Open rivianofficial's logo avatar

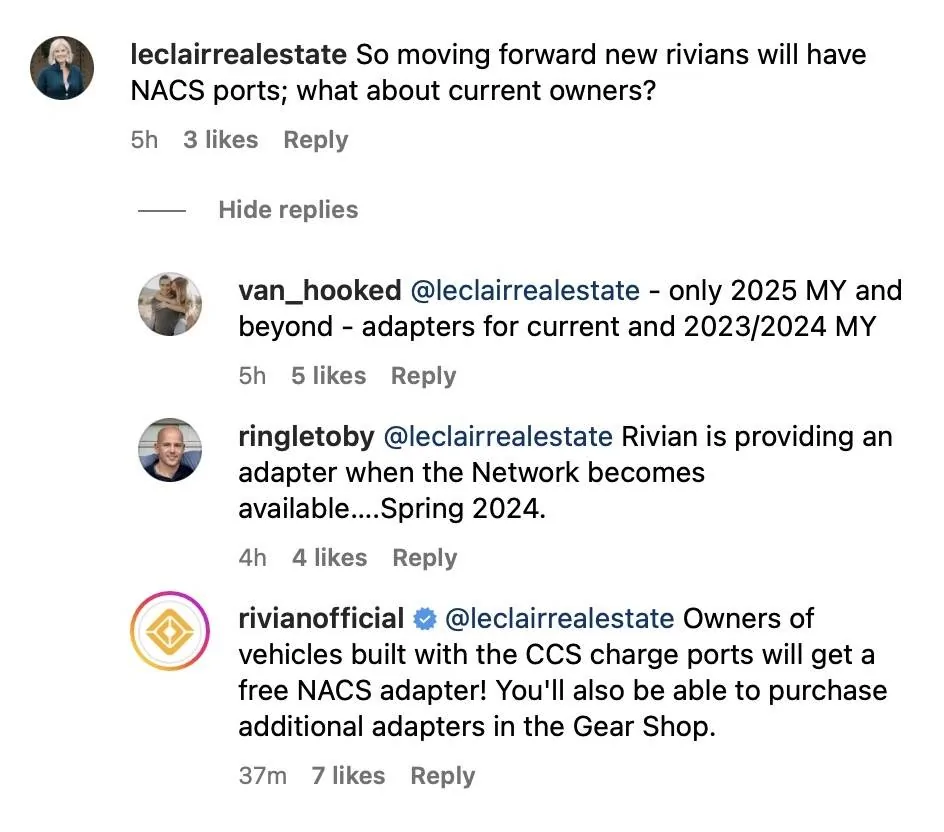click(x=170, y=632)
